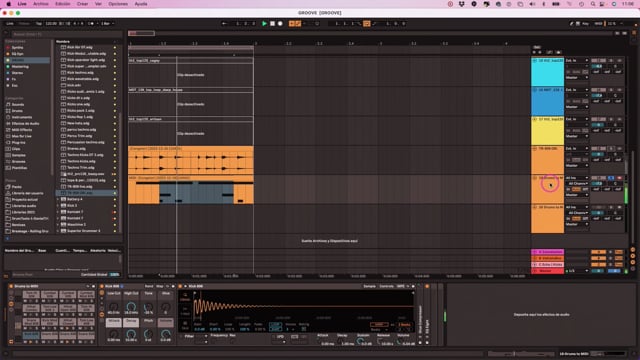This screenshot has height=360, width=640.
Task: Open macOS Control Center
Action: [602, 4]
